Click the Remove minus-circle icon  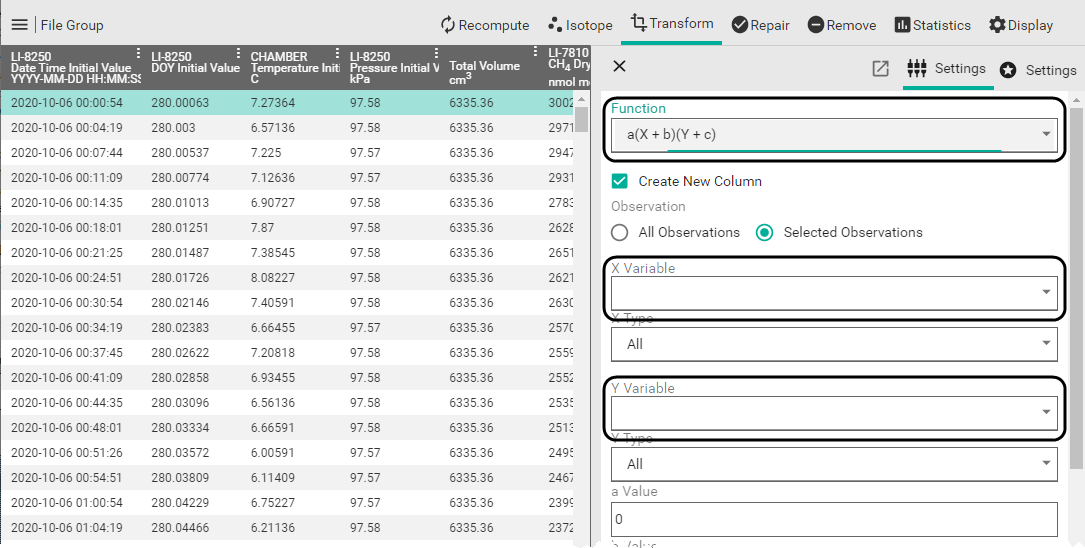[816, 25]
